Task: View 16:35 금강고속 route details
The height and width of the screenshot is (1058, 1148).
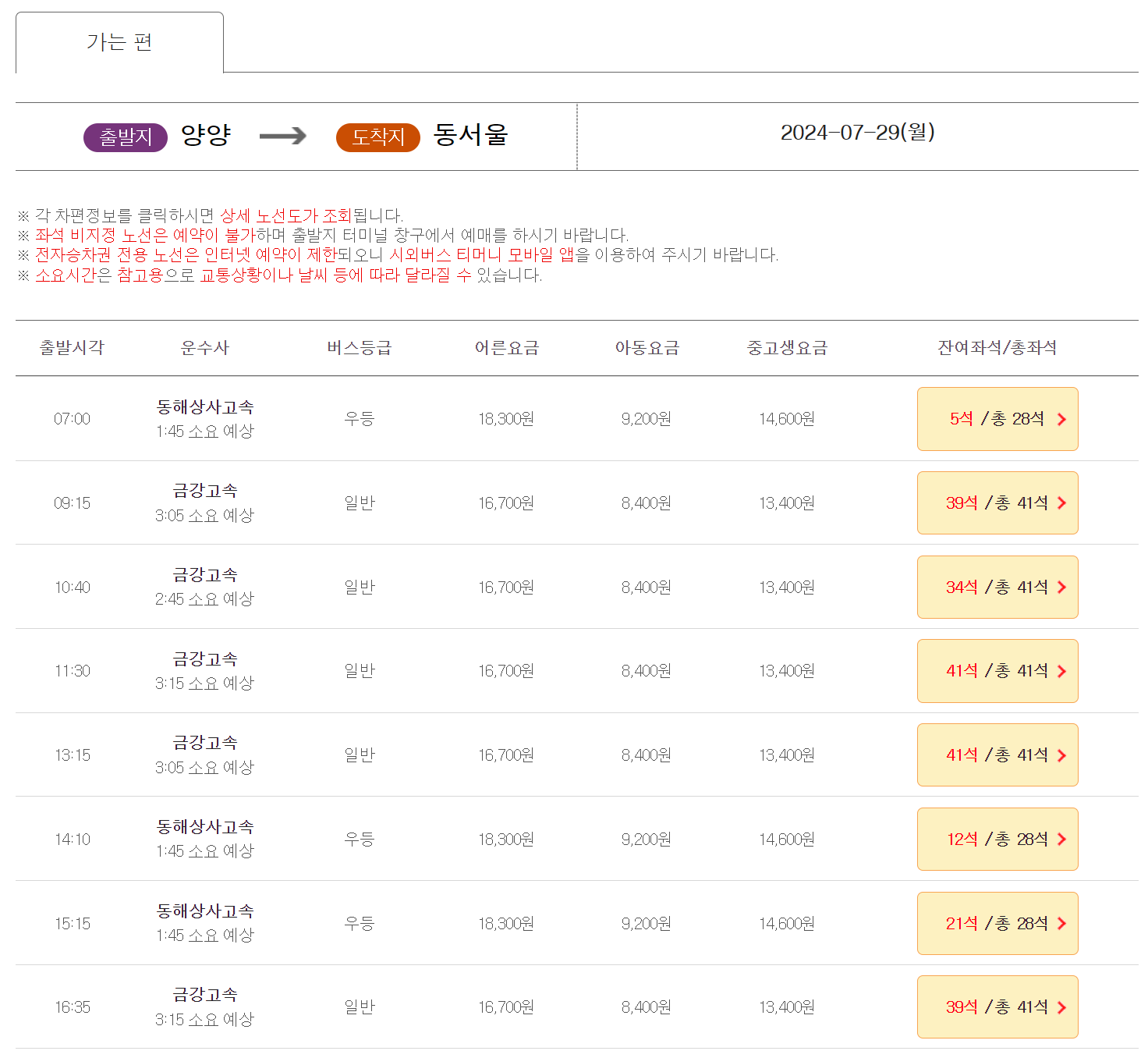Action: point(205,1007)
